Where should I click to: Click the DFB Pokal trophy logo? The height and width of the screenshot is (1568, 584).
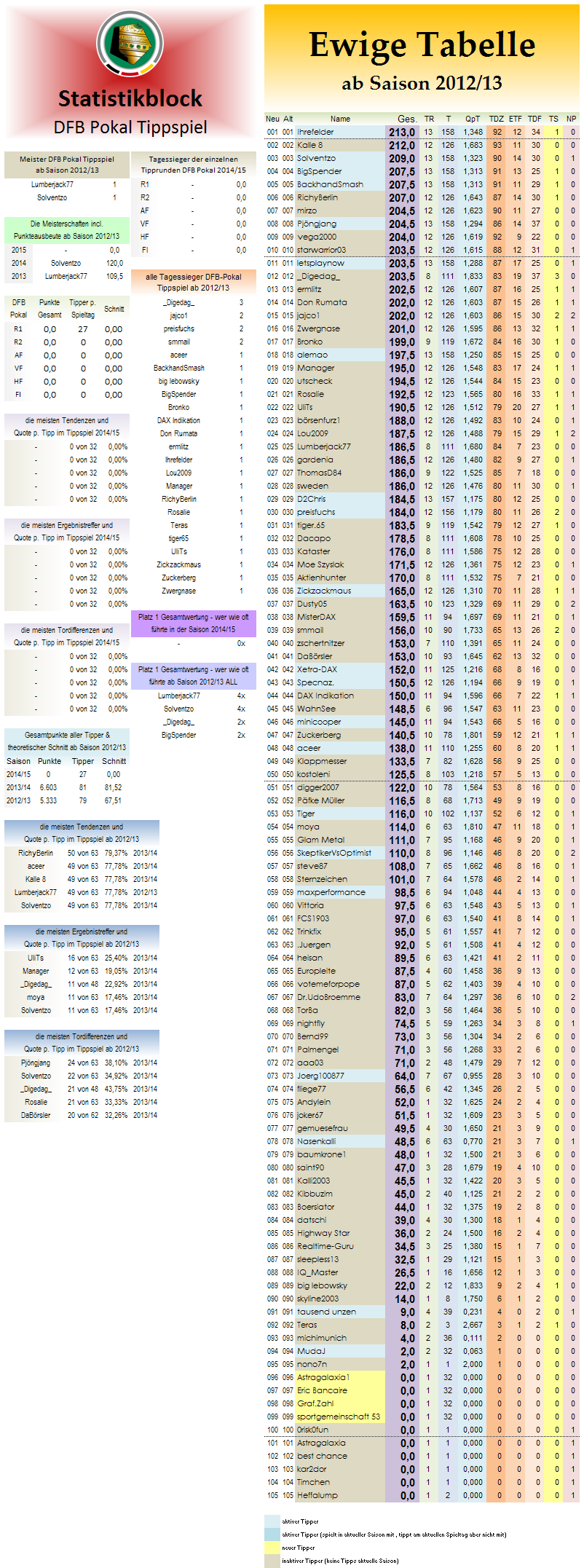coord(130,45)
